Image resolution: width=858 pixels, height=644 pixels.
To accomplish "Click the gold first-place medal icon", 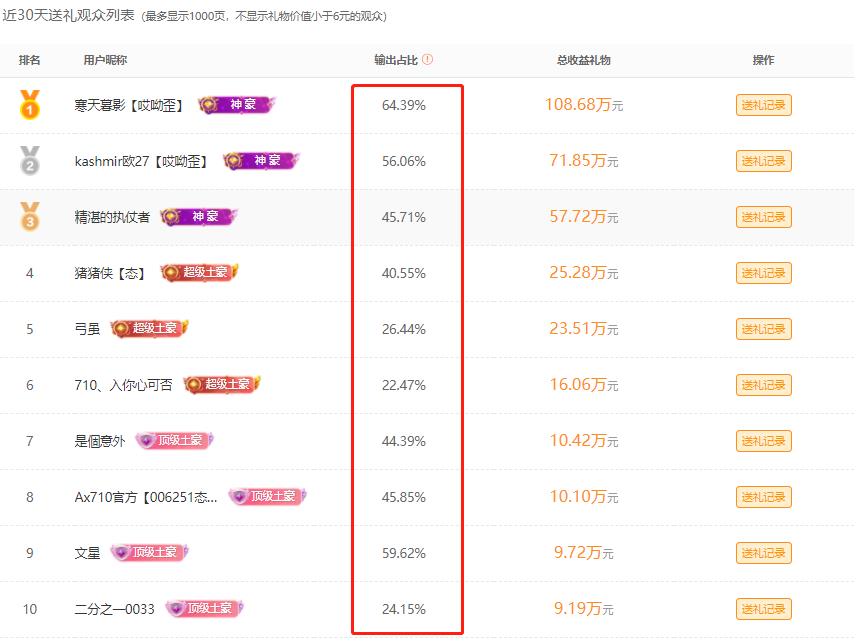I will tap(30, 104).
